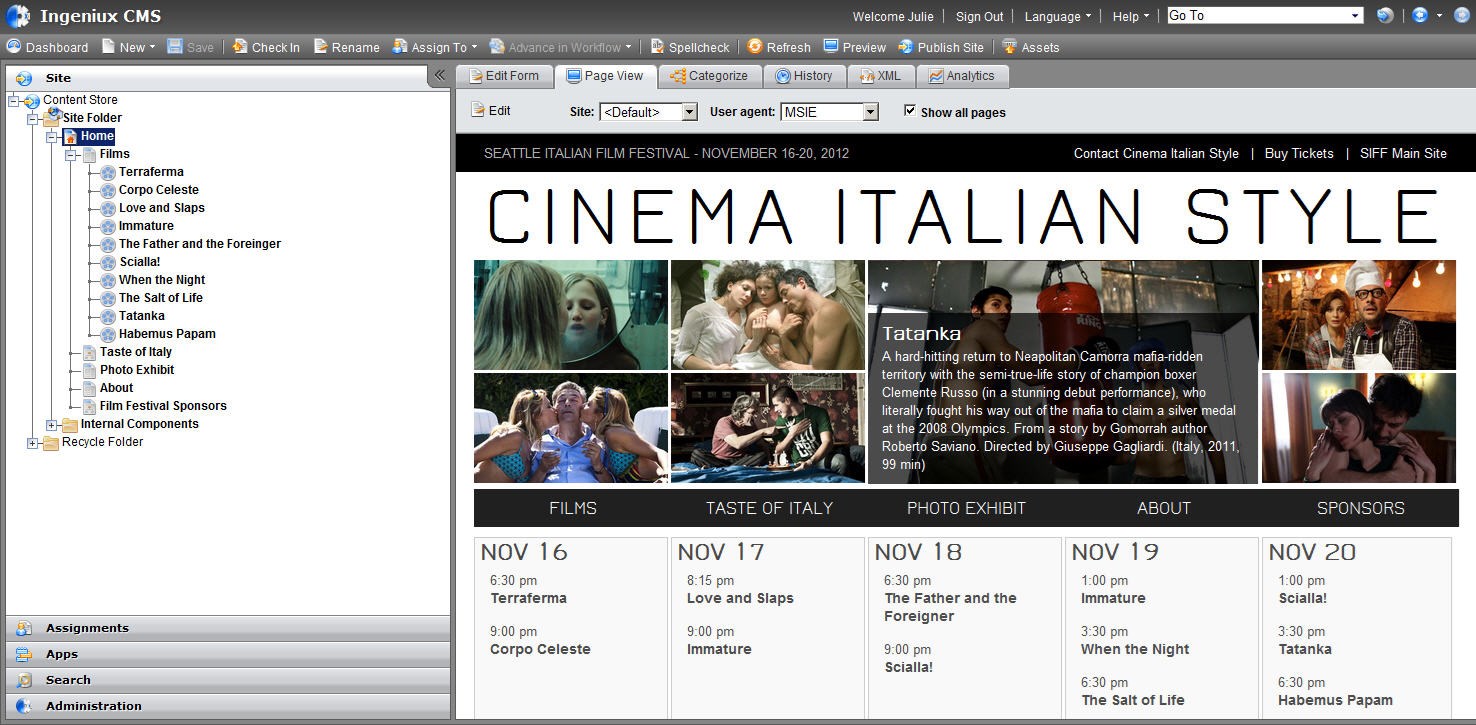Click the Taste of Italy page icon
This screenshot has height=725, width=1476.
pos(90,352)
